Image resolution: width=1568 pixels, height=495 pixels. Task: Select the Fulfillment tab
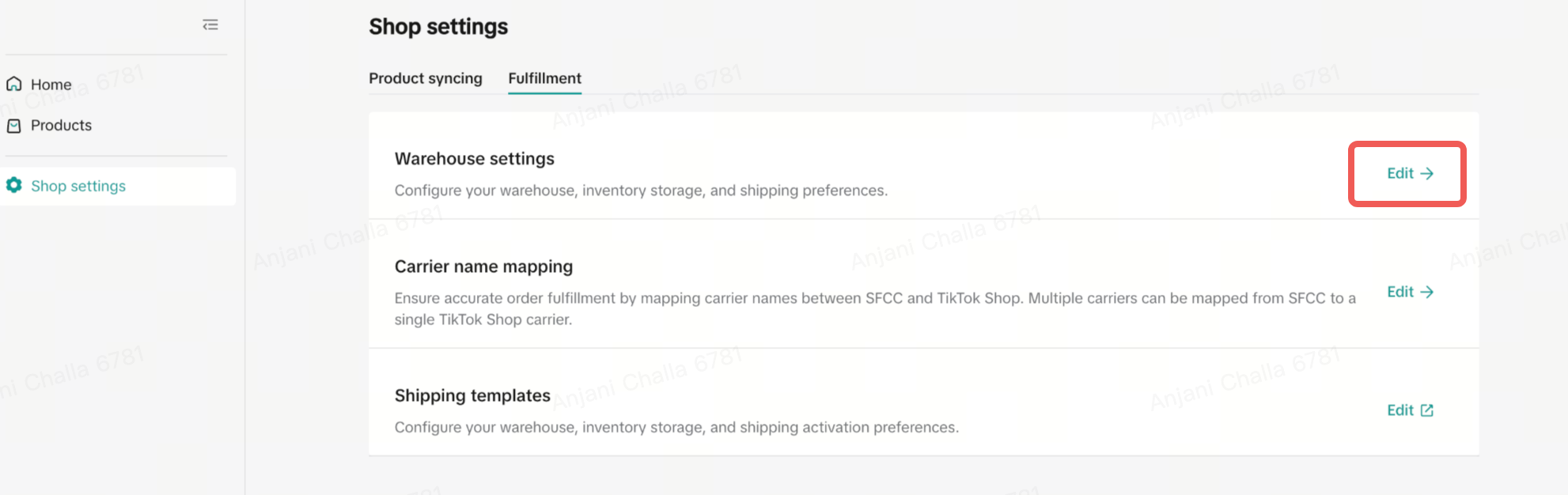[544, 78]
